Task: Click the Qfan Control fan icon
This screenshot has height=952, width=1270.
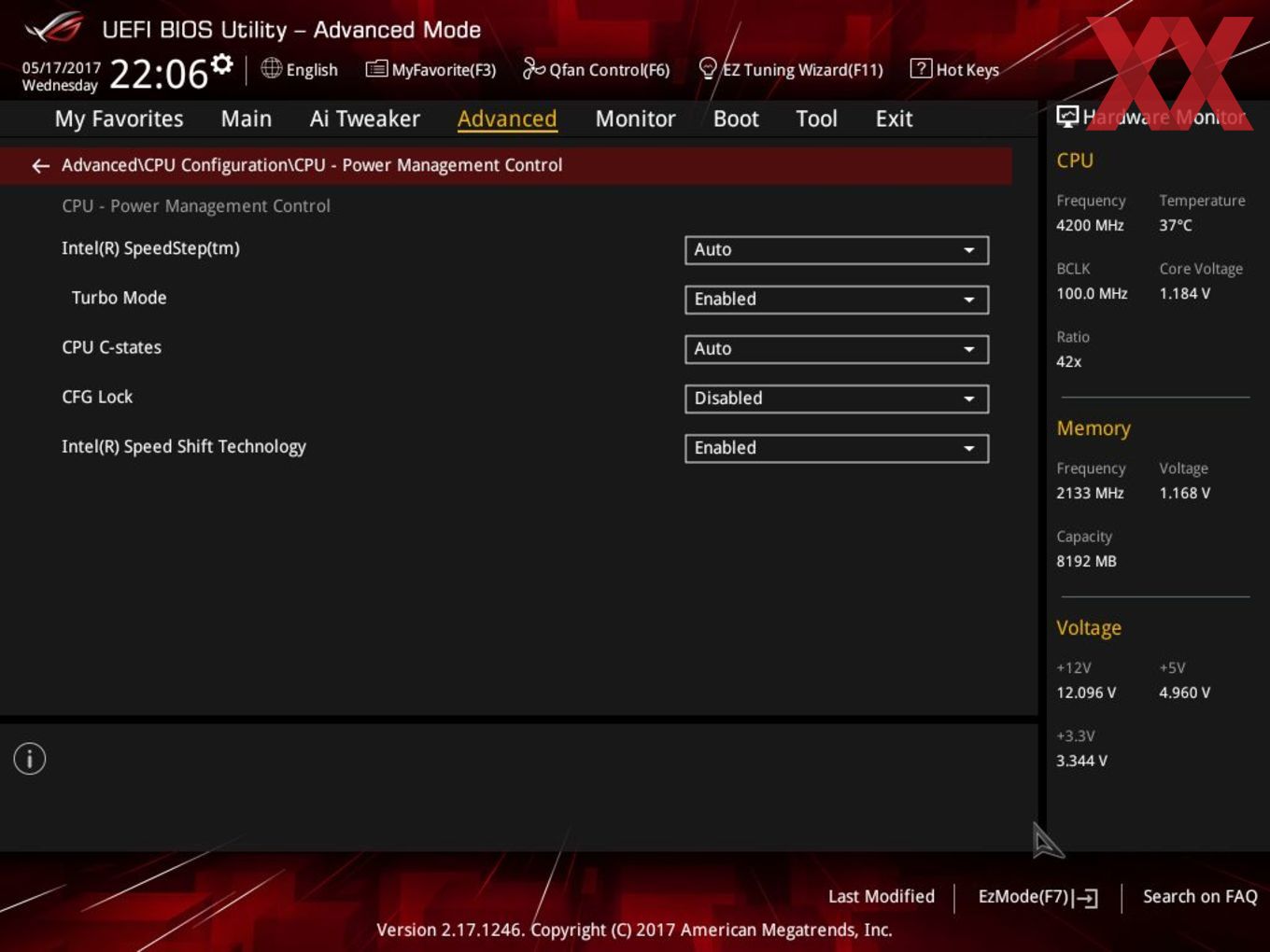Action: coord(533,68)
